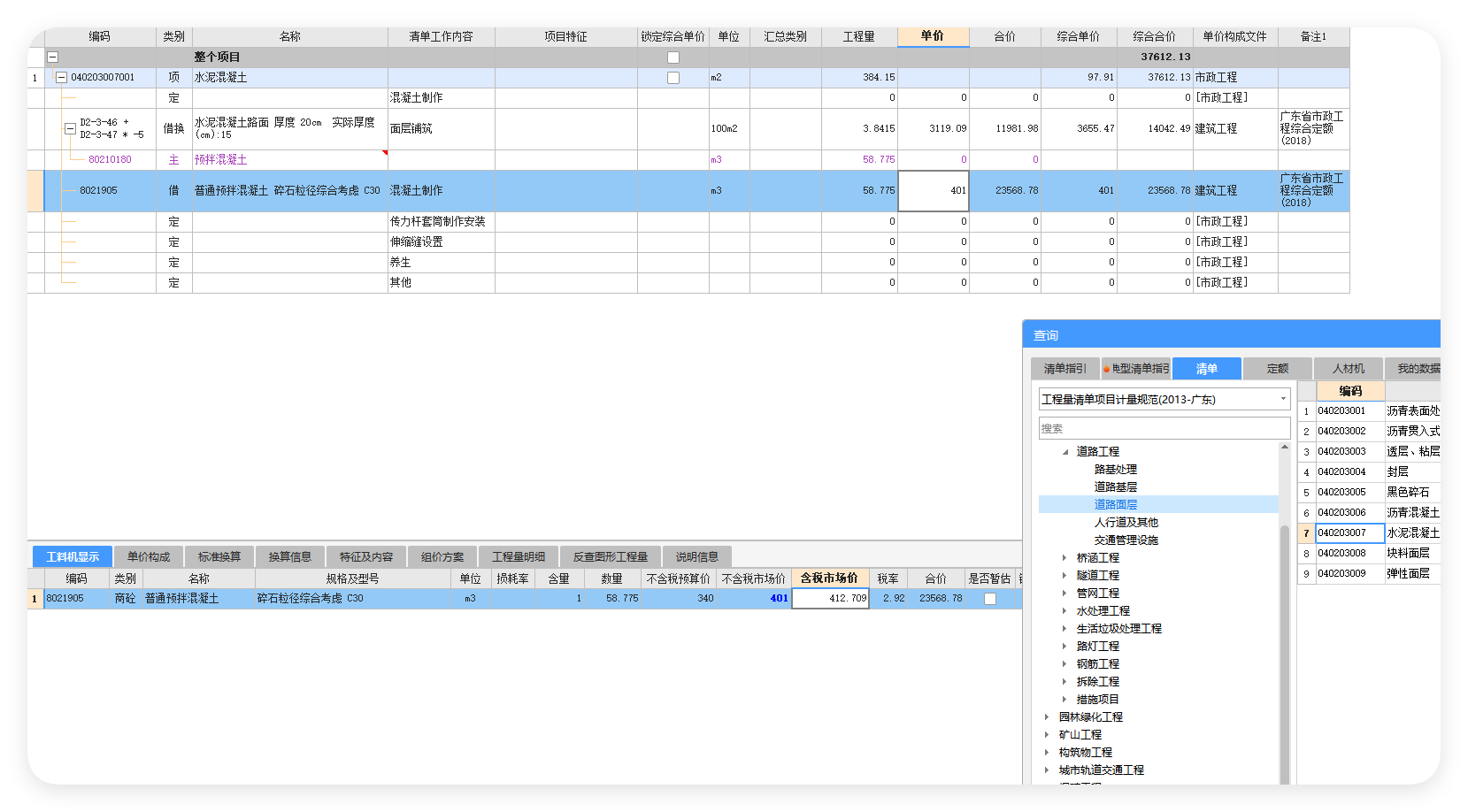Click the 含税市场价 column header
Viewport: 1468px width, 812px height.
pos(829,578)
